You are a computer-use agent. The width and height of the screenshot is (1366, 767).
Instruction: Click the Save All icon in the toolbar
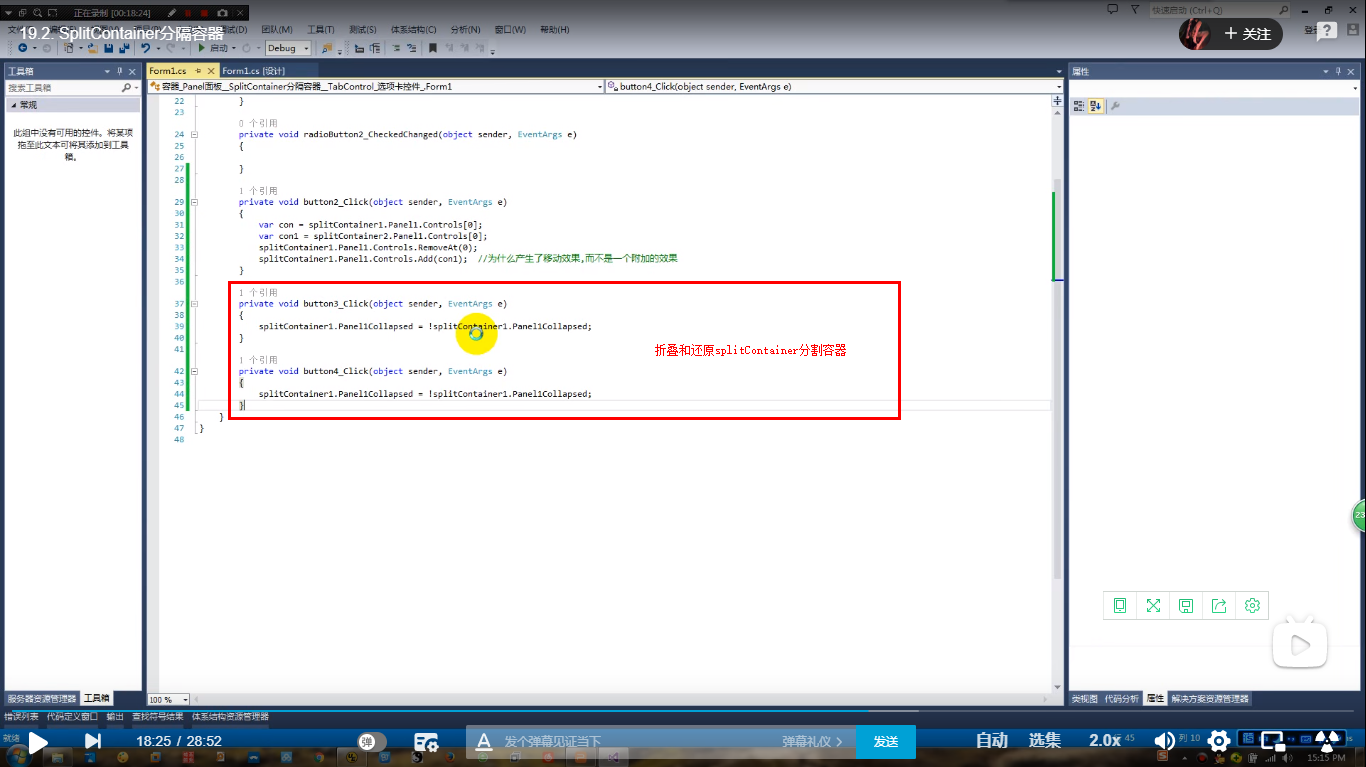[124, 47]
